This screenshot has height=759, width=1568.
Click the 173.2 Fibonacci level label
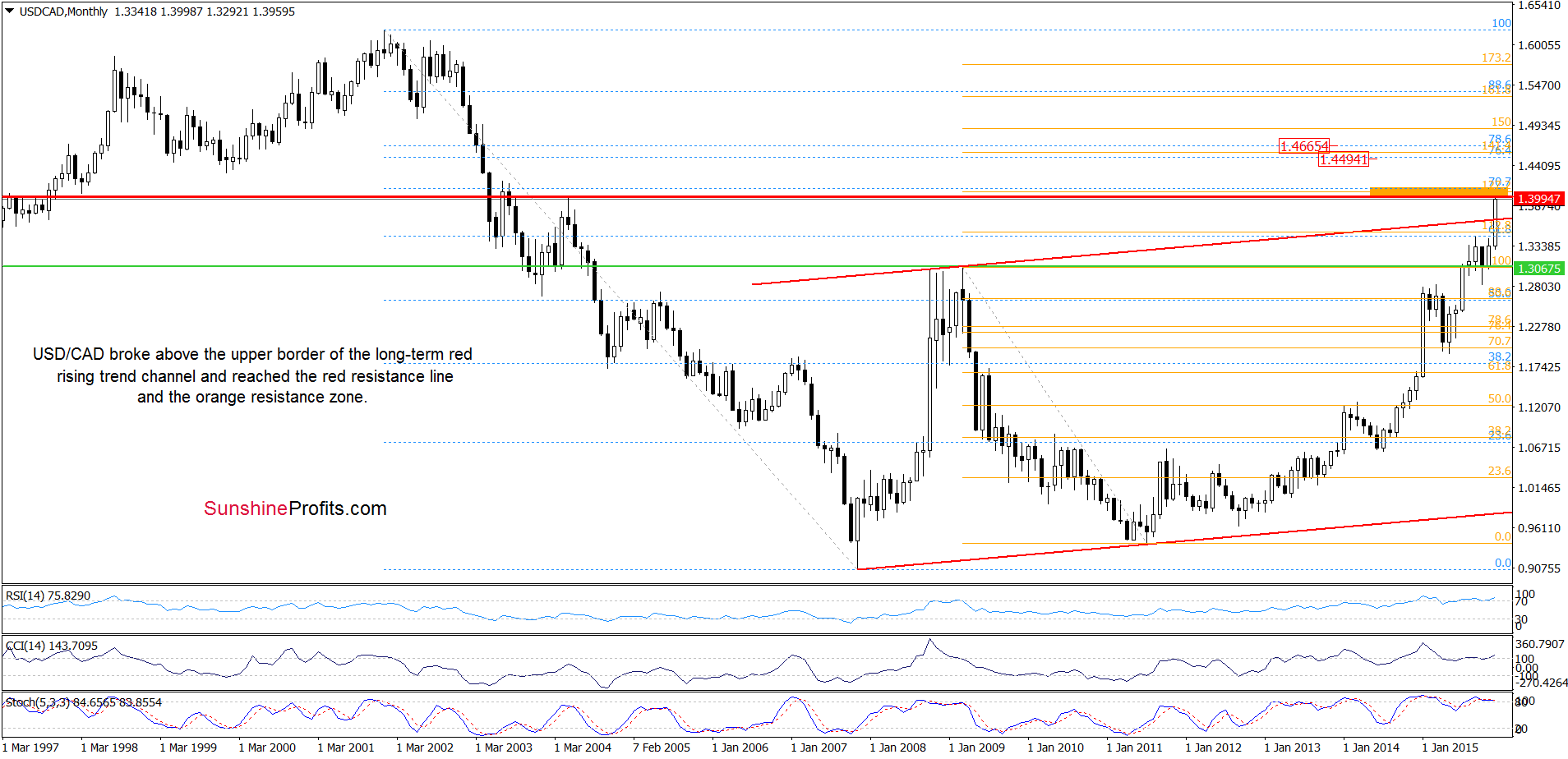tap(1496, 57)
